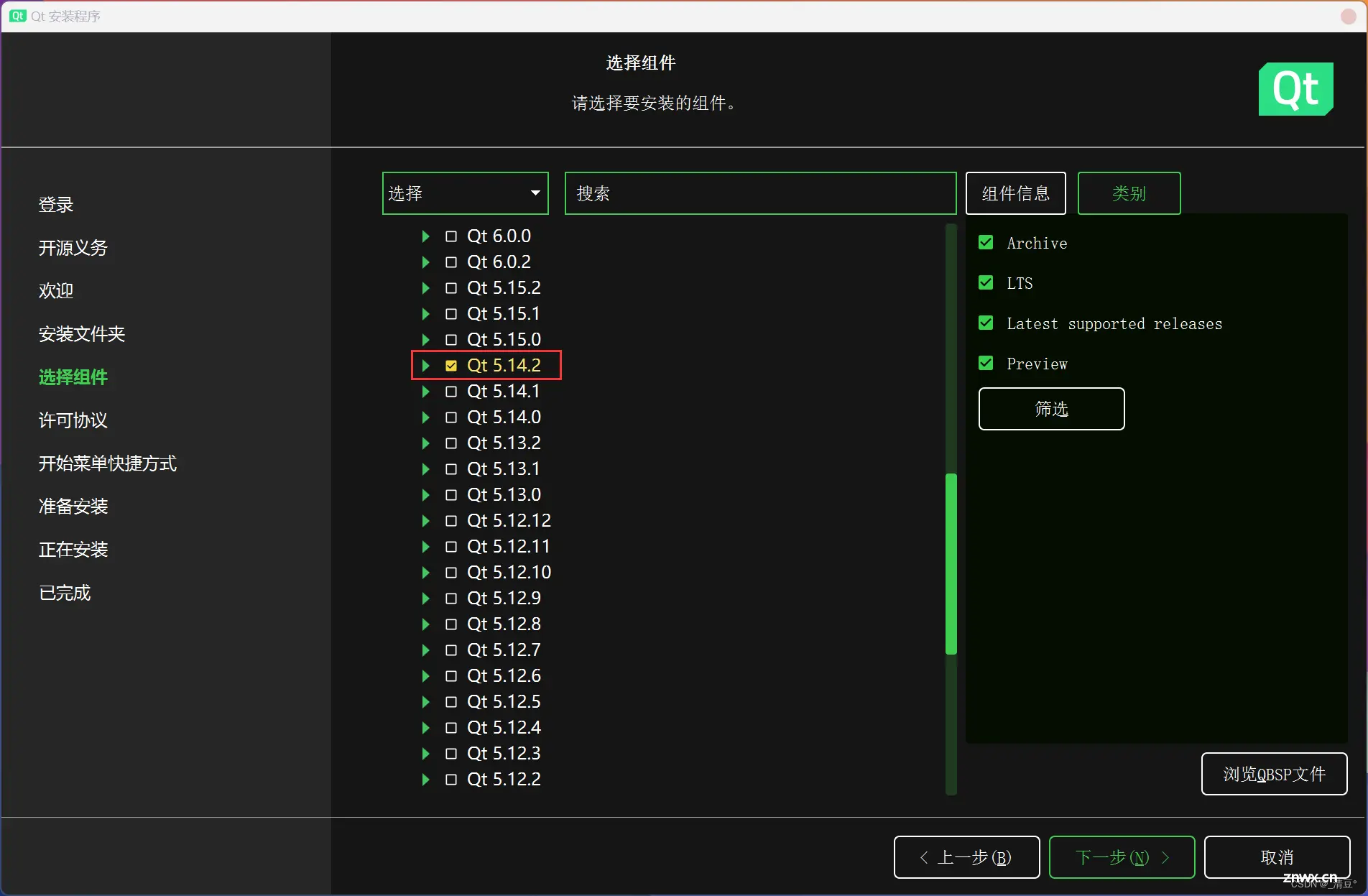Check the Qt 5.15.2 checkbox
Screen dimensions: 1368x896
[x=451, y=288]
